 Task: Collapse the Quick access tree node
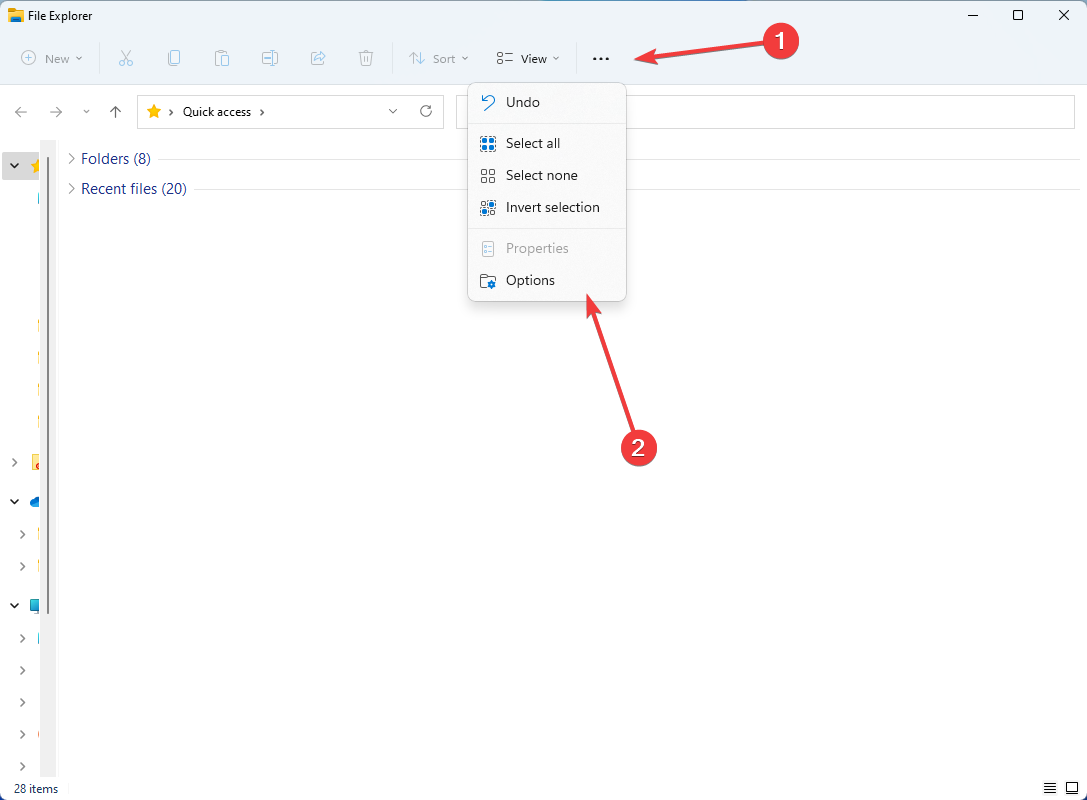point(15,166)
